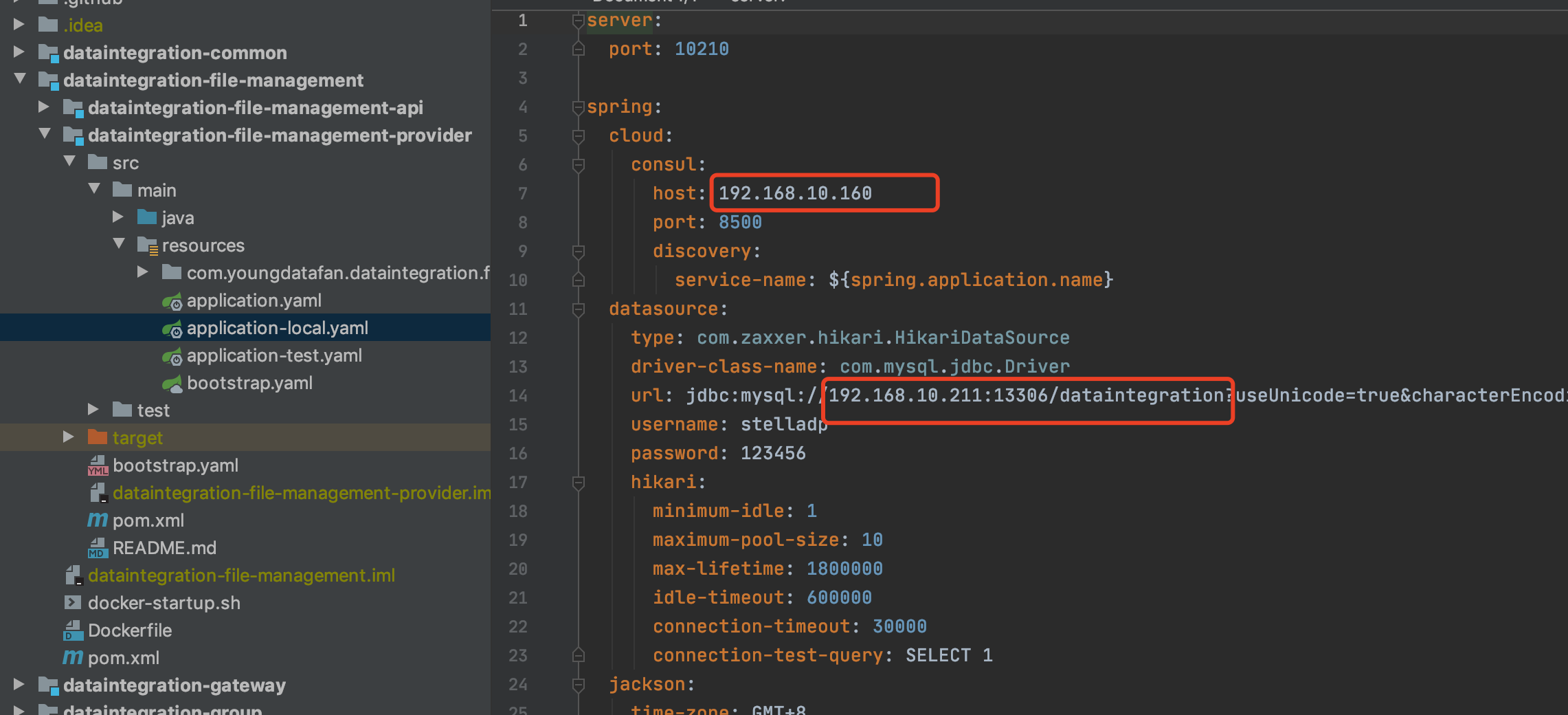Click the Markdown icon next to README.md
1568x715 pixels.
point(98,548)
